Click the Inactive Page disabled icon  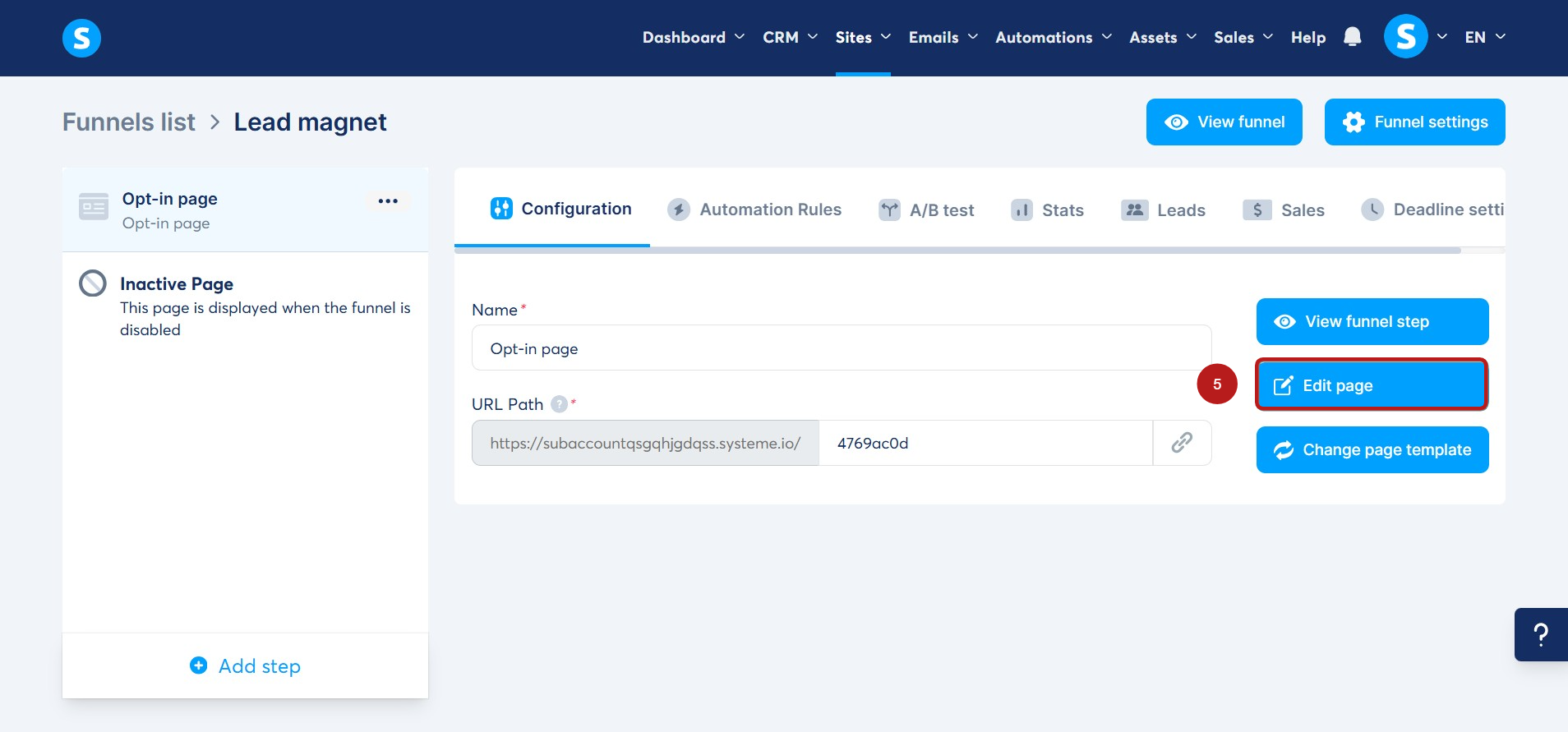pyautogui.click(x=93, y=283)
